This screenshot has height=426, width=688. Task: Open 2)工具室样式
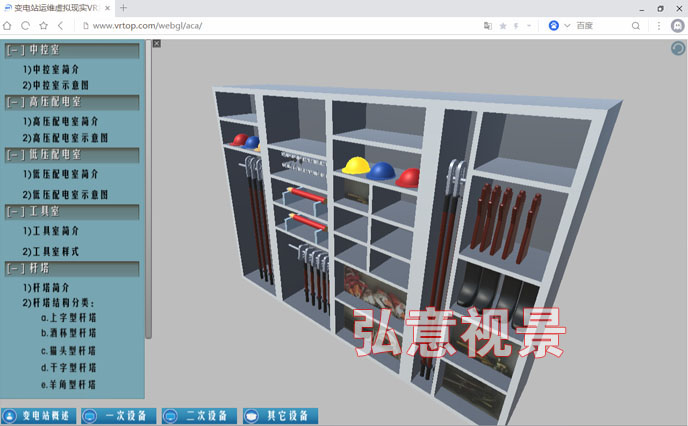[x=51, y=252]
